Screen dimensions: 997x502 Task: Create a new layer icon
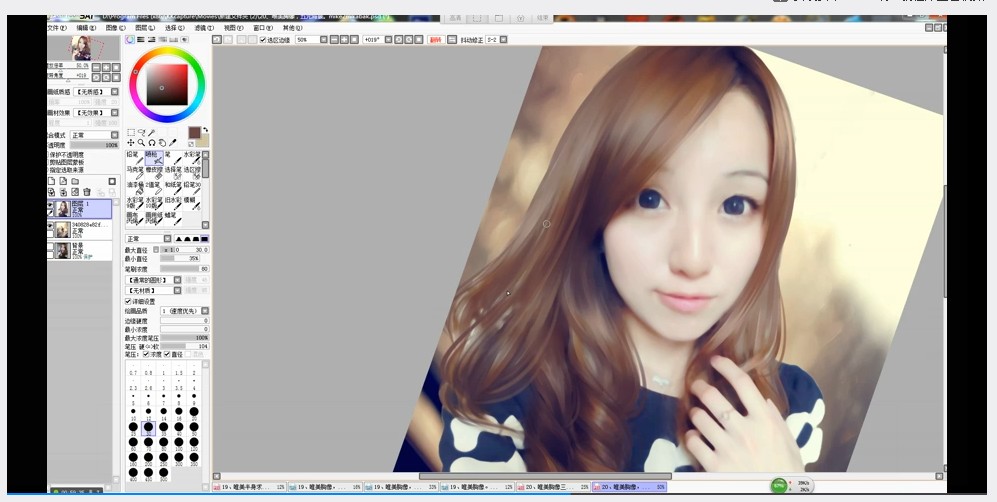coord(52,181)
